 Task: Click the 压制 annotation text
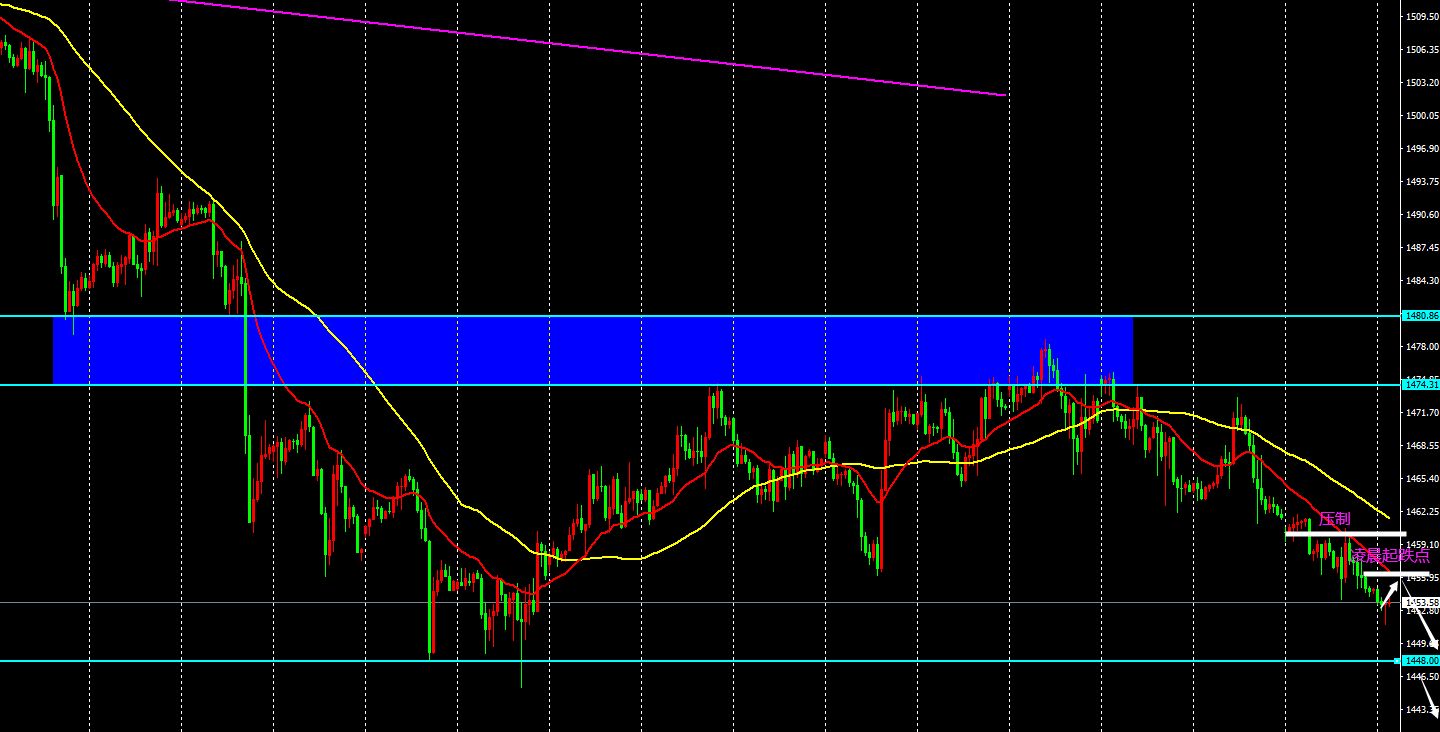pyautogui.click(x=1334, y=519)
